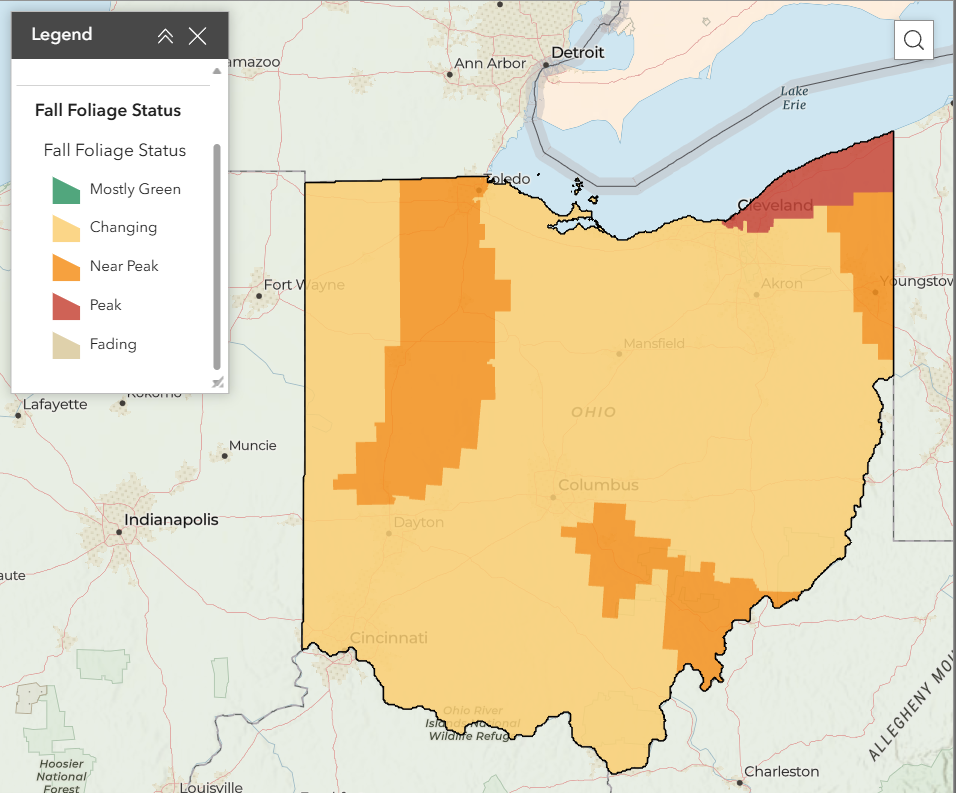Close the Legend panel
Image resolution: width=956 pixels, height=793 pixels.
click(198, 36)
